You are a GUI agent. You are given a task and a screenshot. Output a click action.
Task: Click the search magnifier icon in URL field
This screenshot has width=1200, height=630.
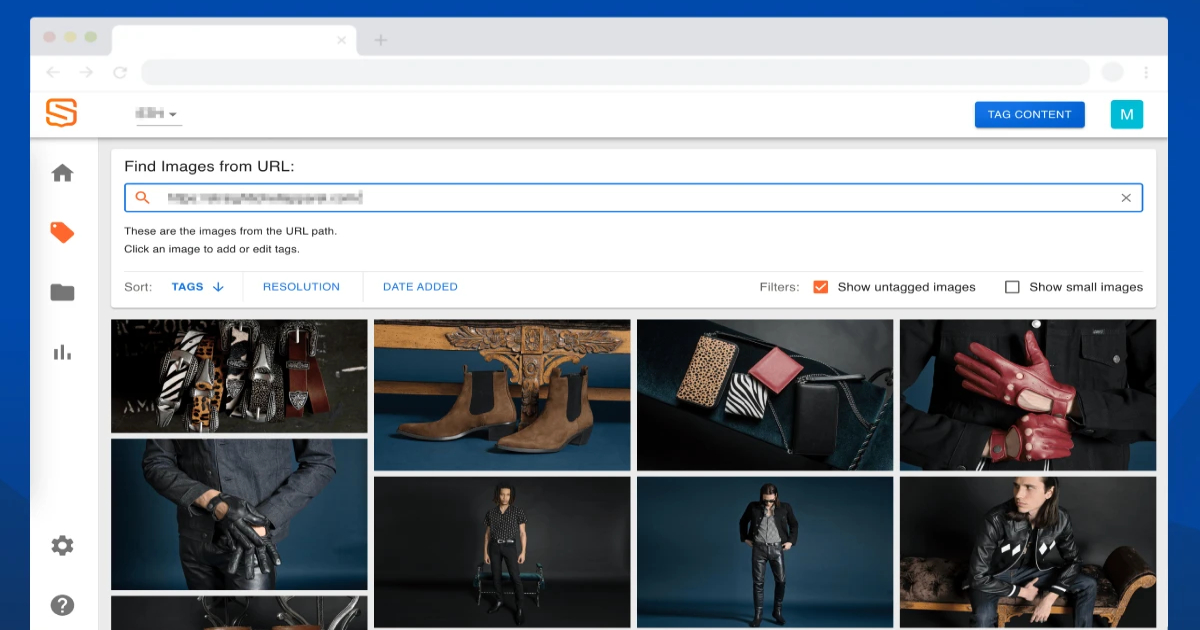[x=142, y=198]
